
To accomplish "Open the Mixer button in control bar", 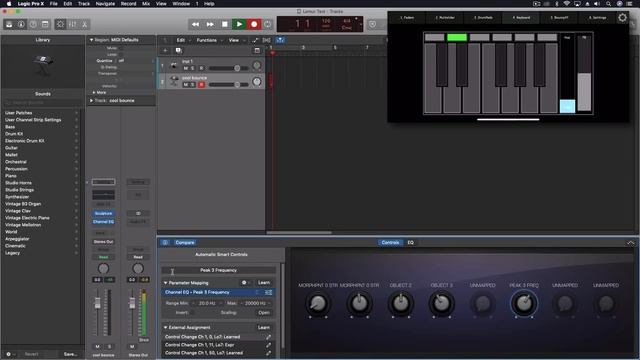I will [x=73, y=24].
